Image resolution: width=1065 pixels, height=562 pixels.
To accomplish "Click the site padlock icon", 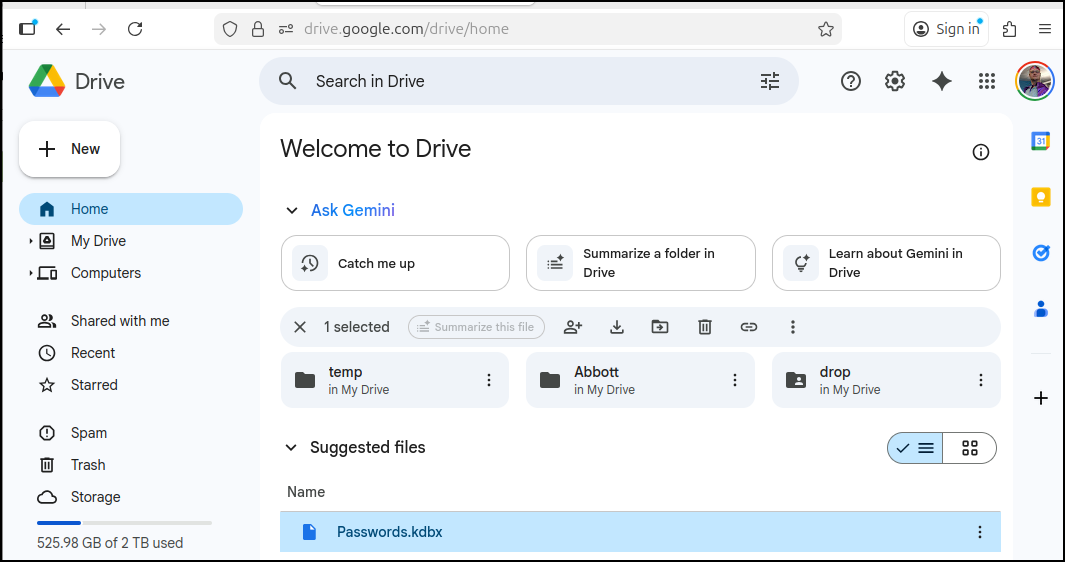I will [x=257, y=29].
